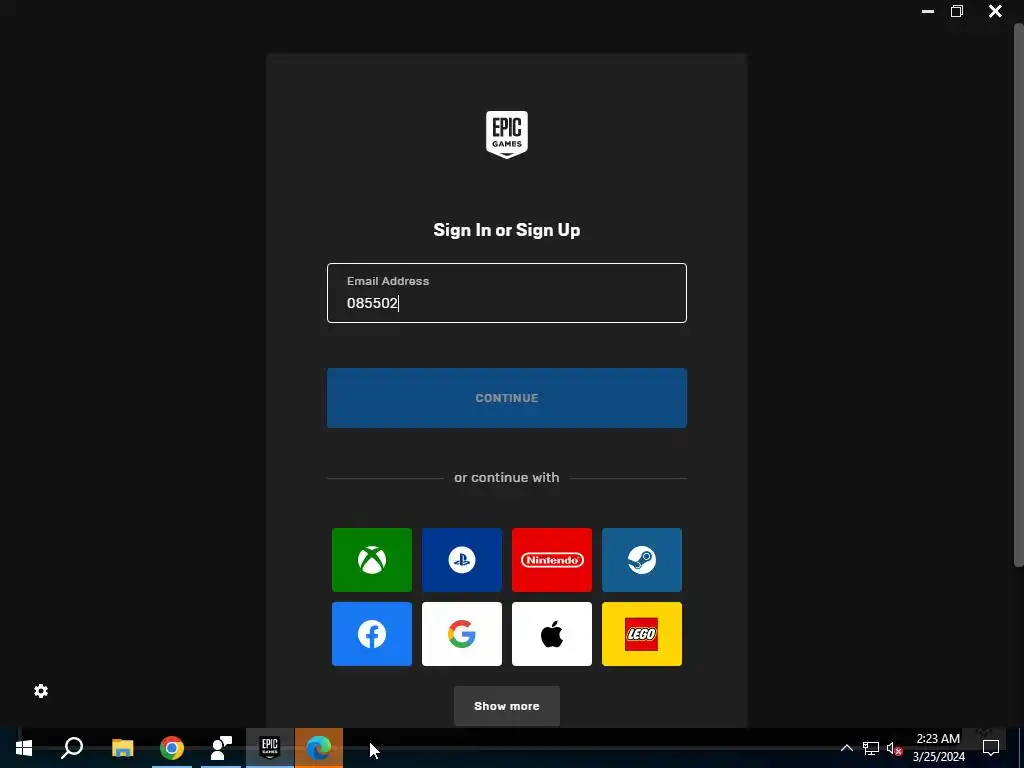Image resolution: width=1024 pixels, height=768 pixels.
Task: Choose the LEGO account sign-in icon
Action: (642, 634)
